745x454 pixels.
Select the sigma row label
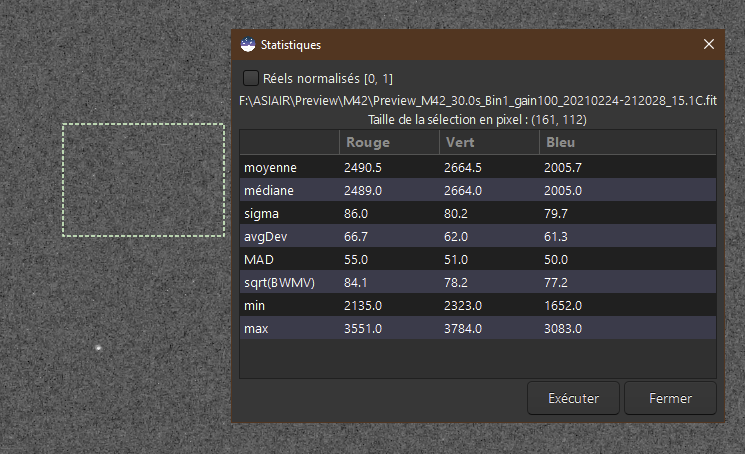[261, 214]
